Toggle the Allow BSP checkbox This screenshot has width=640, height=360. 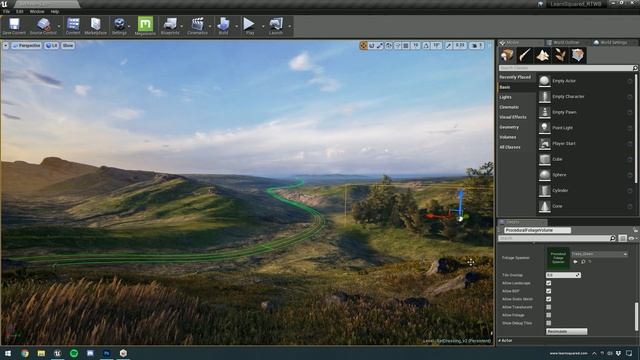coord(549,291)
